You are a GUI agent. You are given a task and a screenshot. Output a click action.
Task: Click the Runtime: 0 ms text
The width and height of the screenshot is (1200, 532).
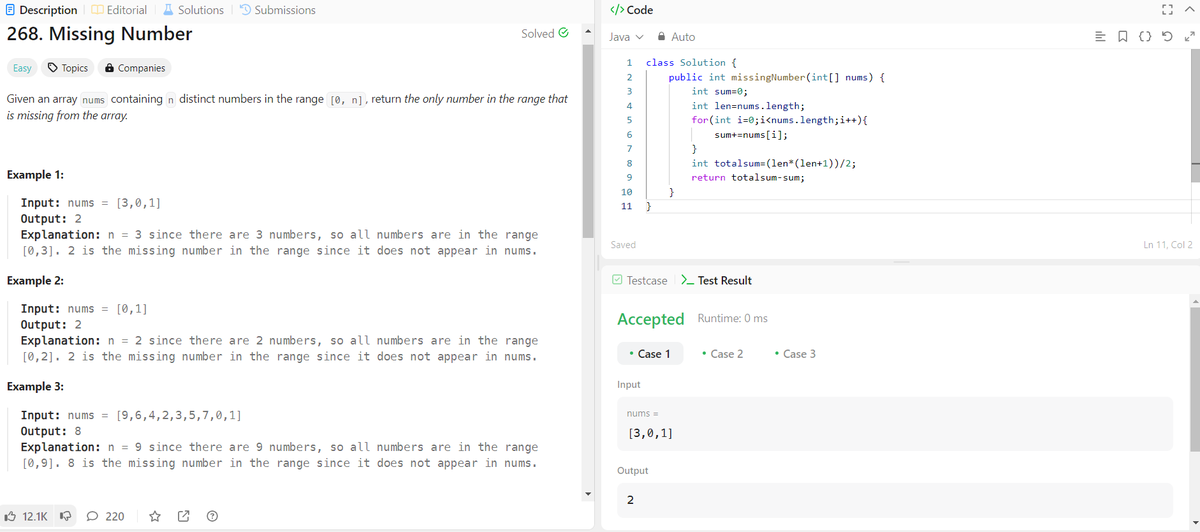click(x=732, y=319)
